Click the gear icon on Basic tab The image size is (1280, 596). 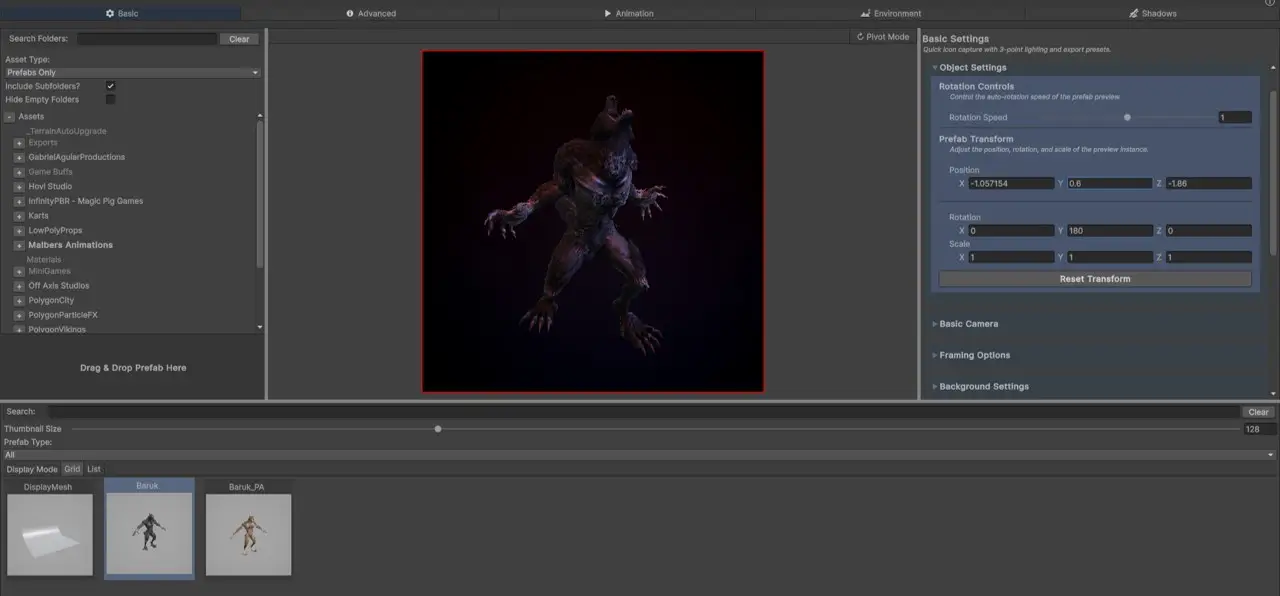110,14
